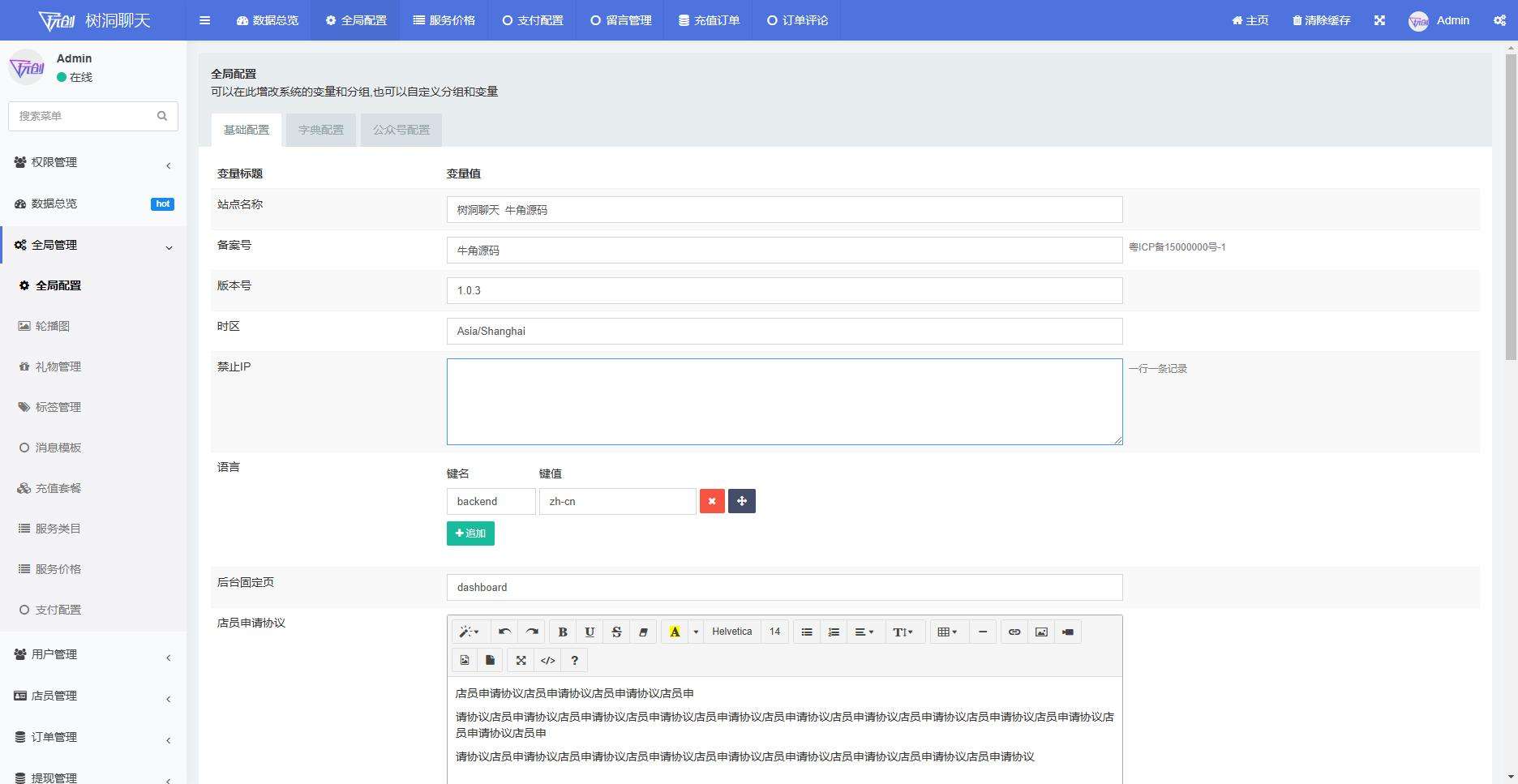Screen dimensions: 1518x784
Task: Open the 订单评论 top navigation tab
Action: click(797, 20)
